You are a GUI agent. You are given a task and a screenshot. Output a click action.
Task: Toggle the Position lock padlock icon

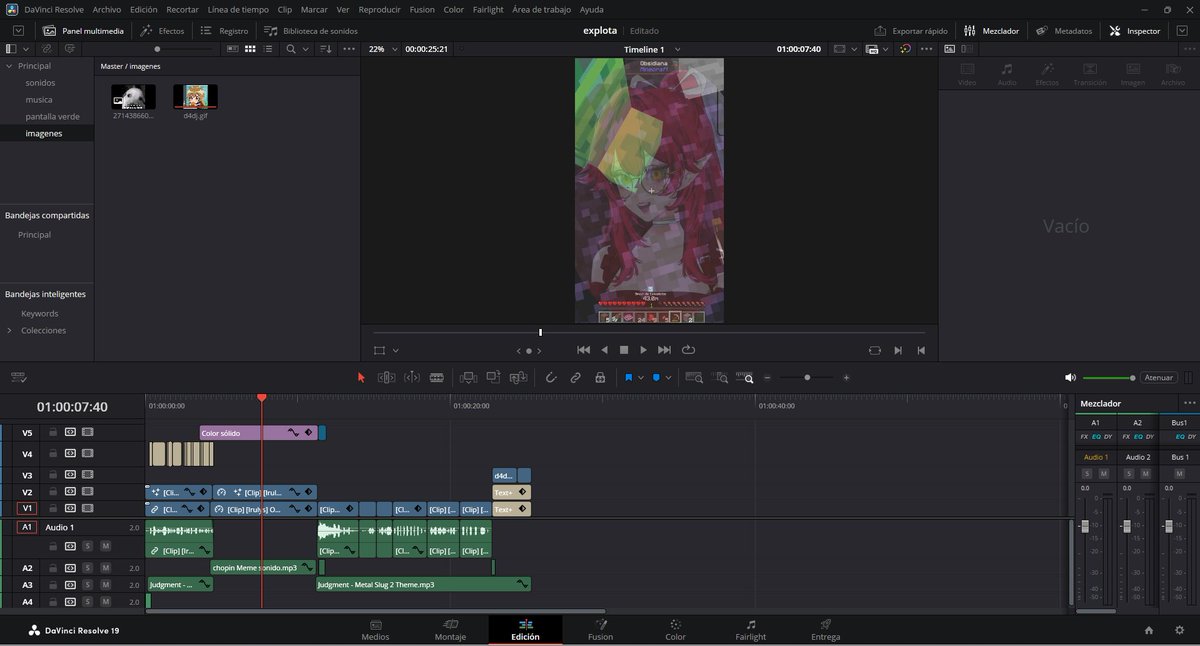600,377
